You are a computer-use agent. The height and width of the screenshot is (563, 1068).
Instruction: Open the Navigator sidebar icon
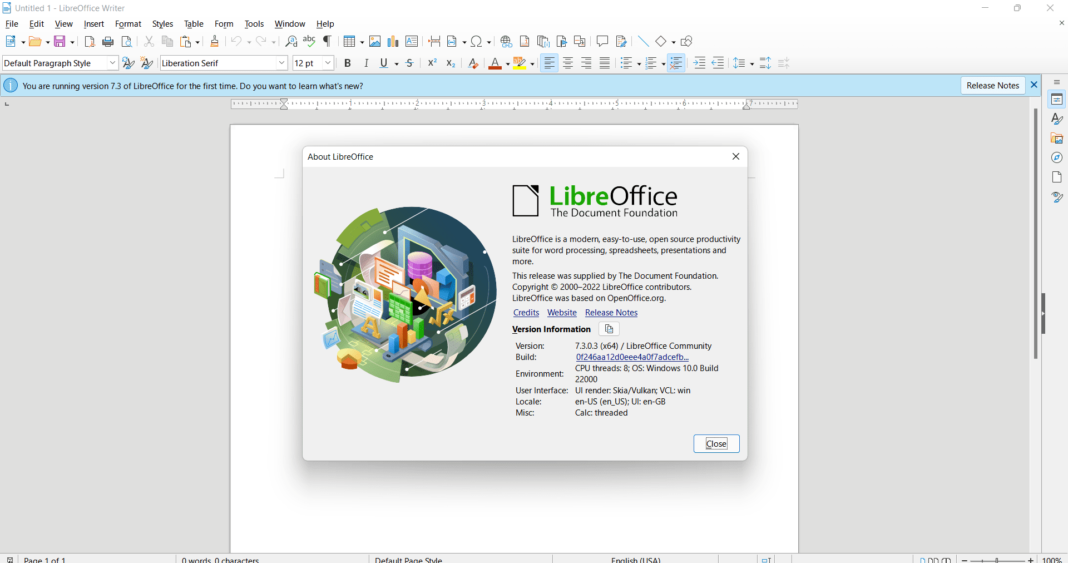[x=1056, y=157]
